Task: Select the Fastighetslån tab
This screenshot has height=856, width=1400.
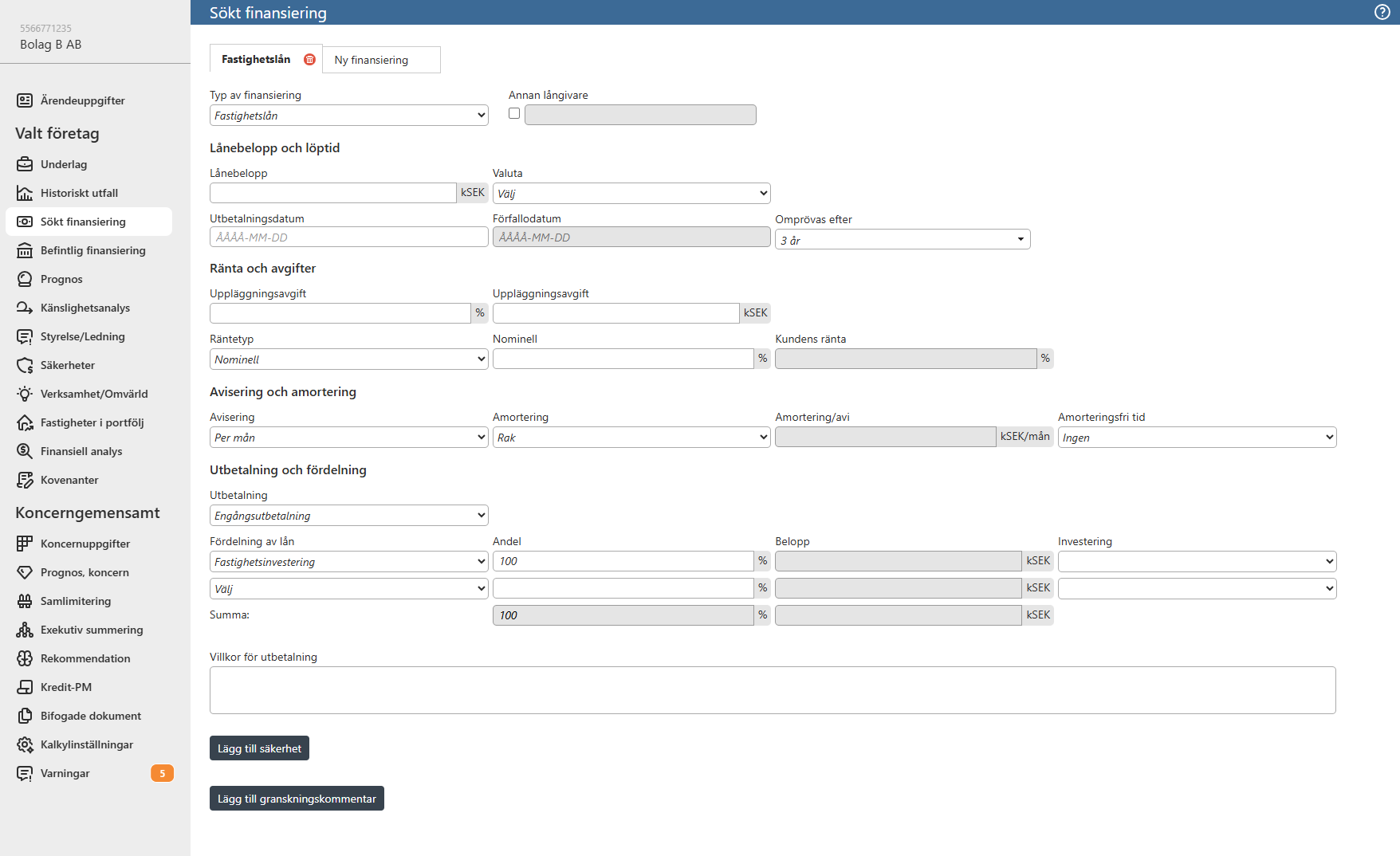Action: (256, 59)
